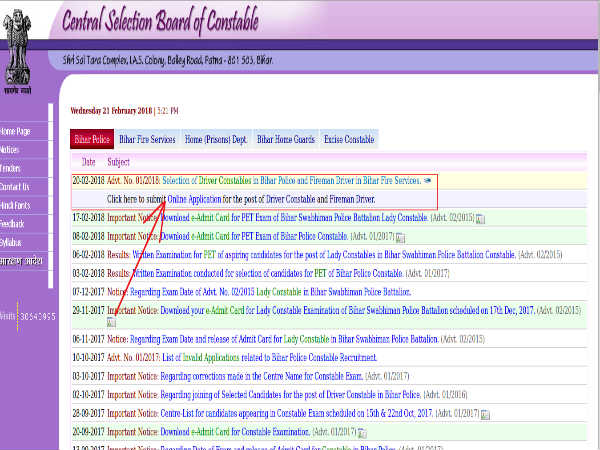Open Notices in sidebar menu
600x450 pixels.
10,150
